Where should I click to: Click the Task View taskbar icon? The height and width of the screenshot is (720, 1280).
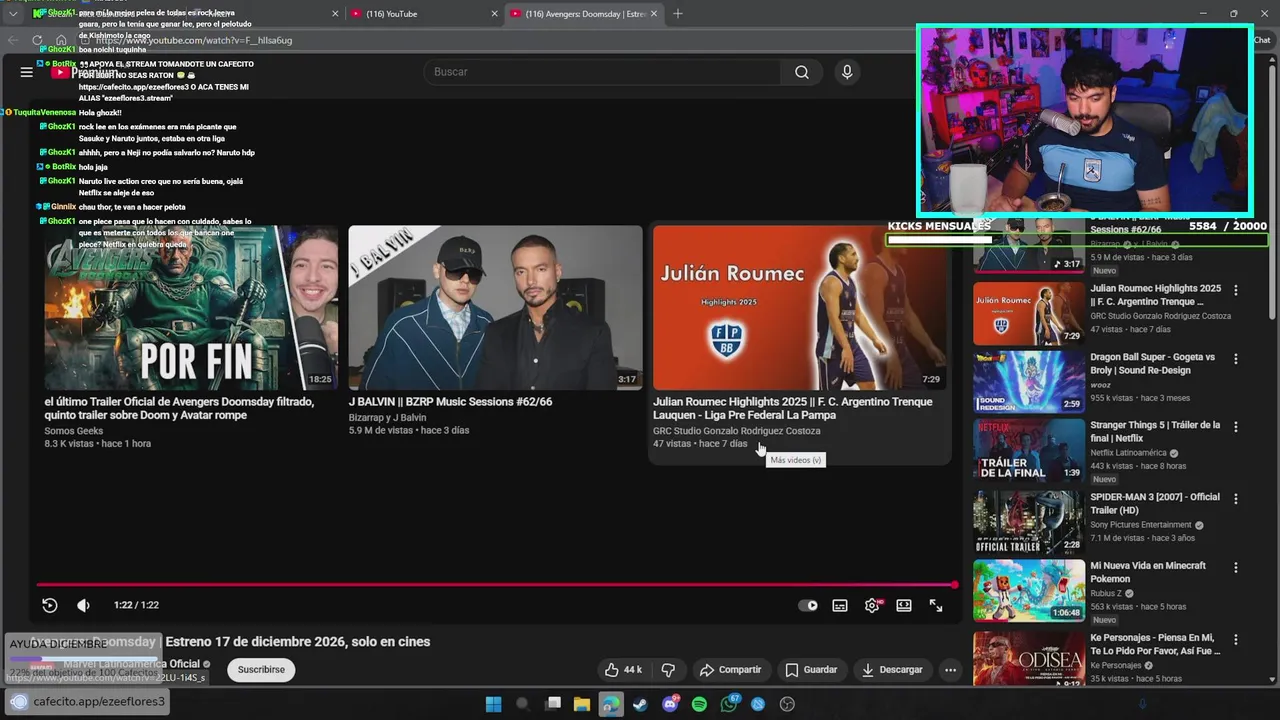coord(552,704)
